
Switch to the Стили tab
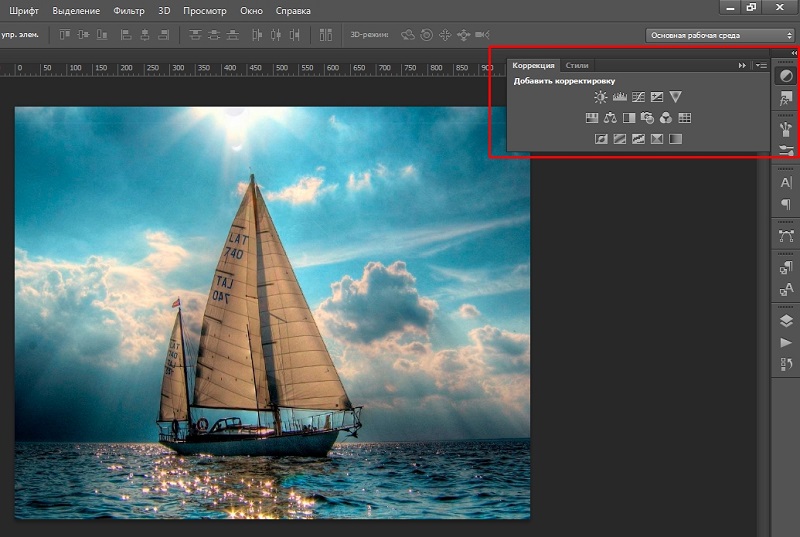click(577, 65)
